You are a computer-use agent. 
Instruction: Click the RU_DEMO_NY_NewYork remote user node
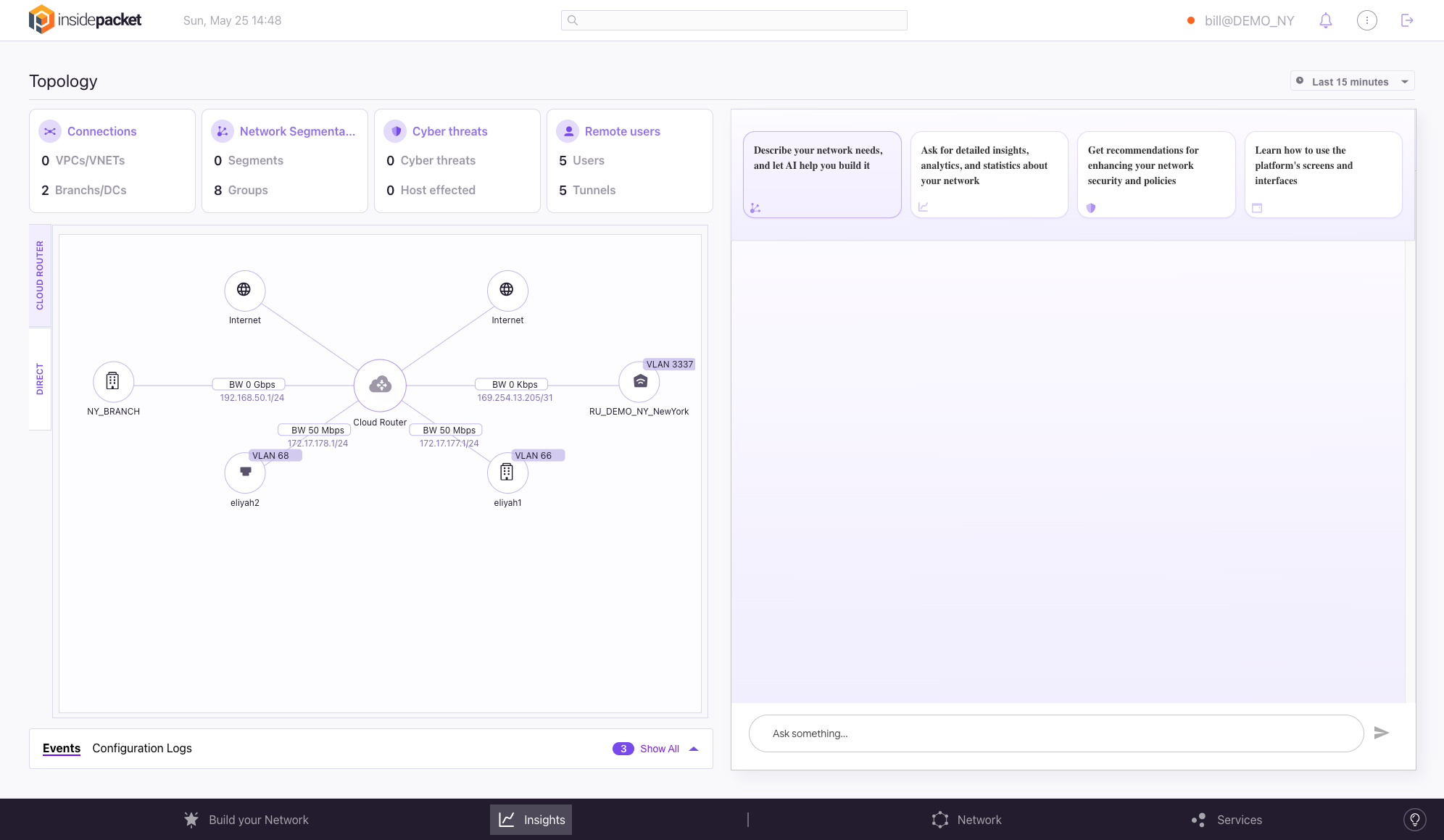(x=639, y=382)
